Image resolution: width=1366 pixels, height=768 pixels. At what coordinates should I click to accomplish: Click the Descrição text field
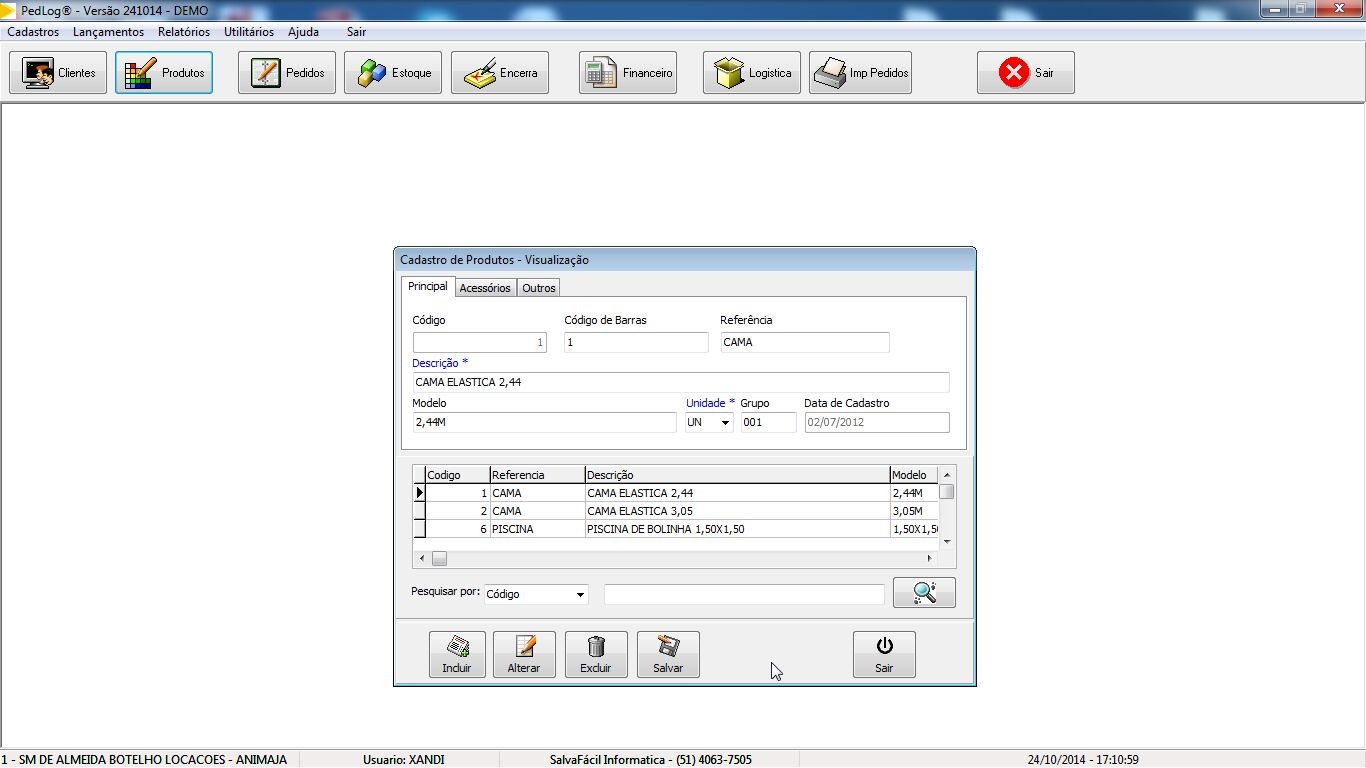680,382
